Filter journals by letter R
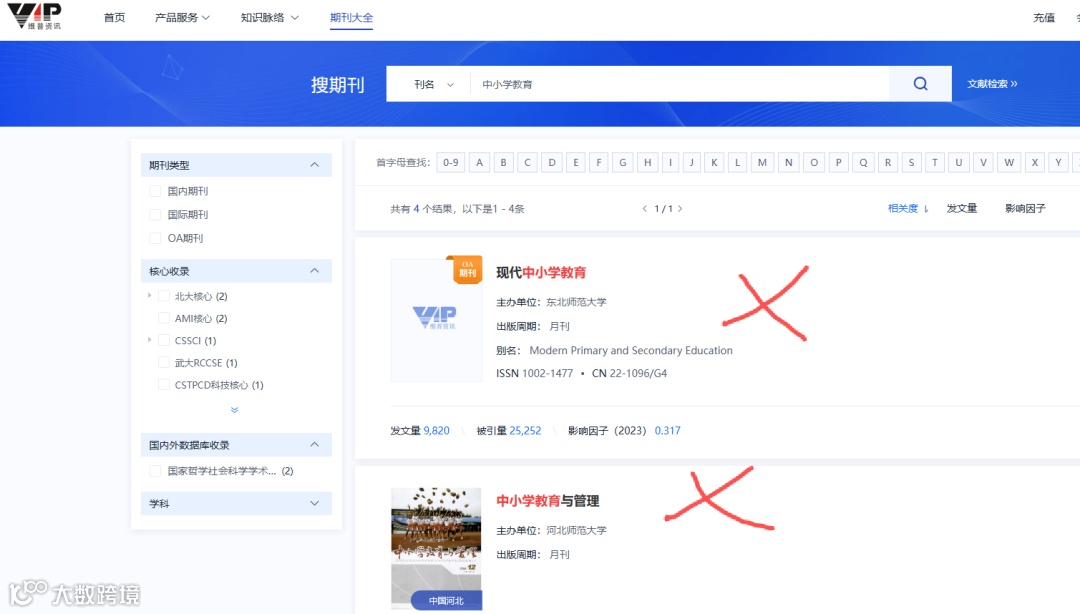 click(x=888, y=163)
